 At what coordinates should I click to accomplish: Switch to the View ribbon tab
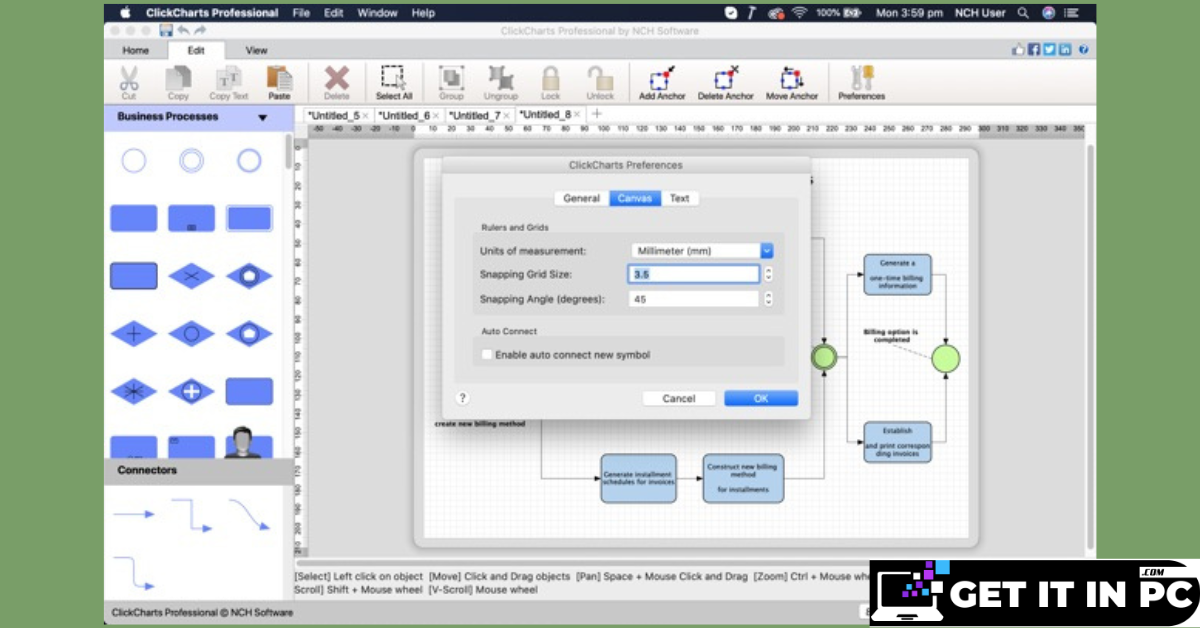click(x=256, y=50)
